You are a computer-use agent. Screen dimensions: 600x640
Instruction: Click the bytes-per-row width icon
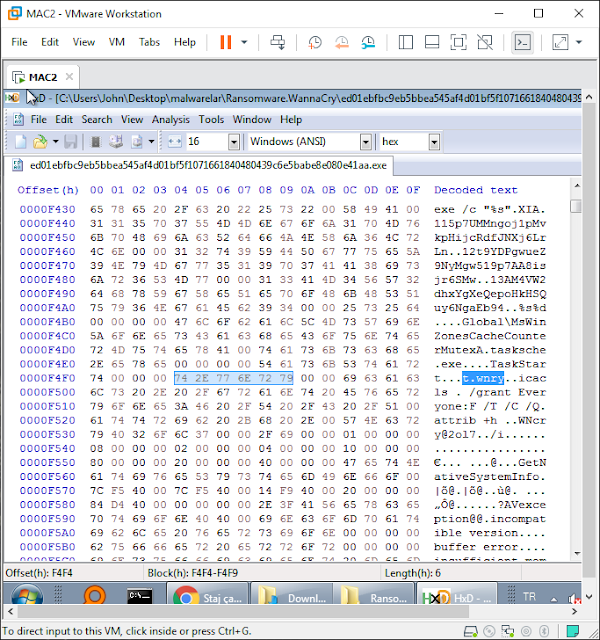pos(174,142)
